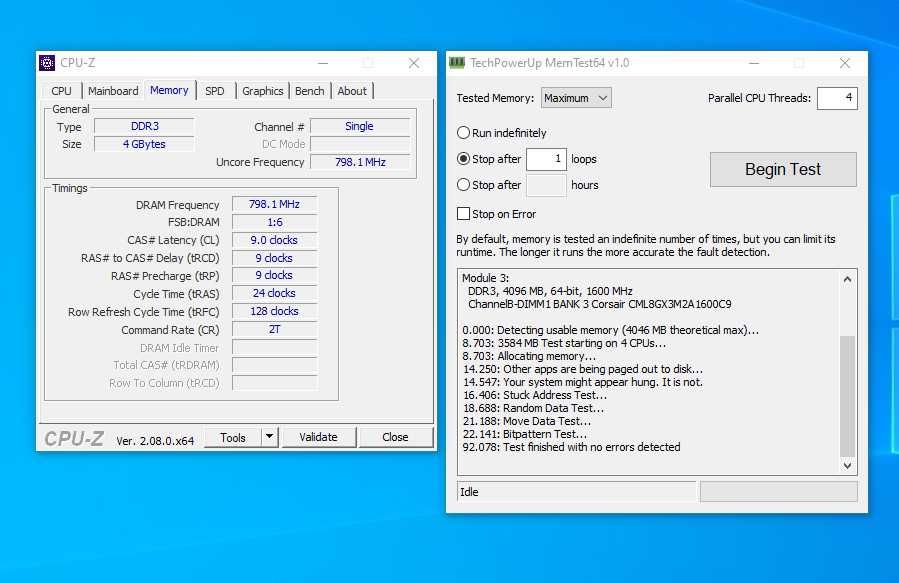Switch to the Mainboard tab

coord(113,91)
